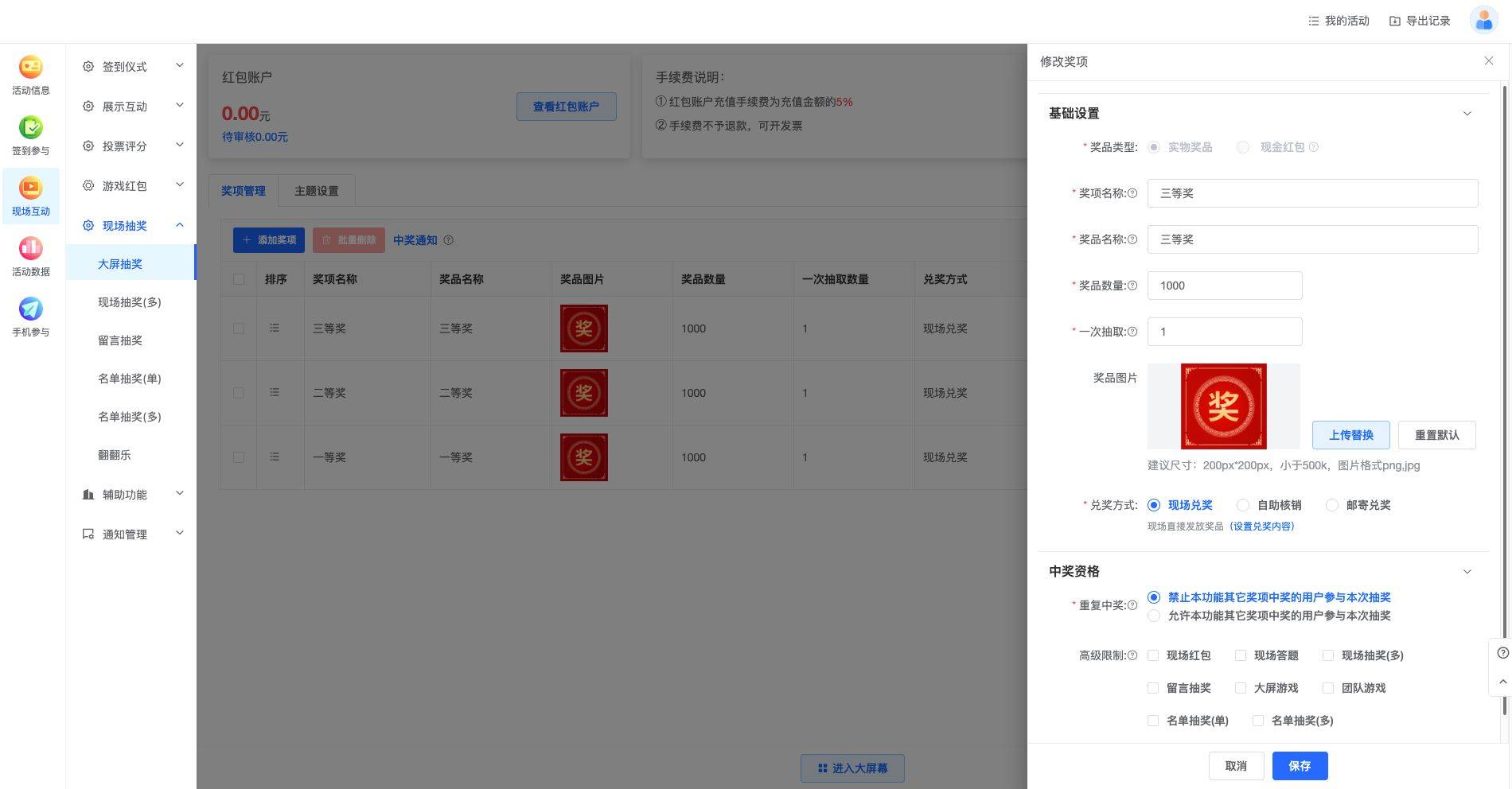Collapse the 中奖资格 section
This screenshot has width=1512, height=789.
pyautogui.click(x=1467, y=572)
